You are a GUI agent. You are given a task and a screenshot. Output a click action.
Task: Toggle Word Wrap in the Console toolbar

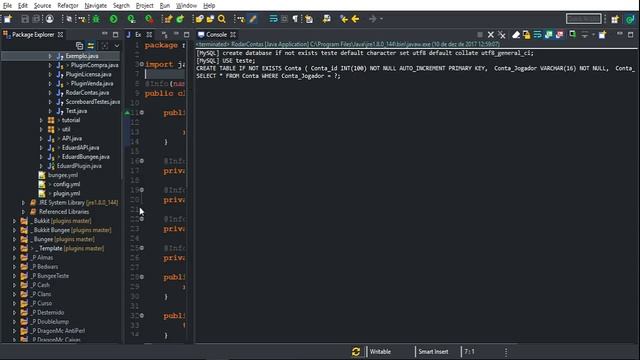(x=538, y=35)
